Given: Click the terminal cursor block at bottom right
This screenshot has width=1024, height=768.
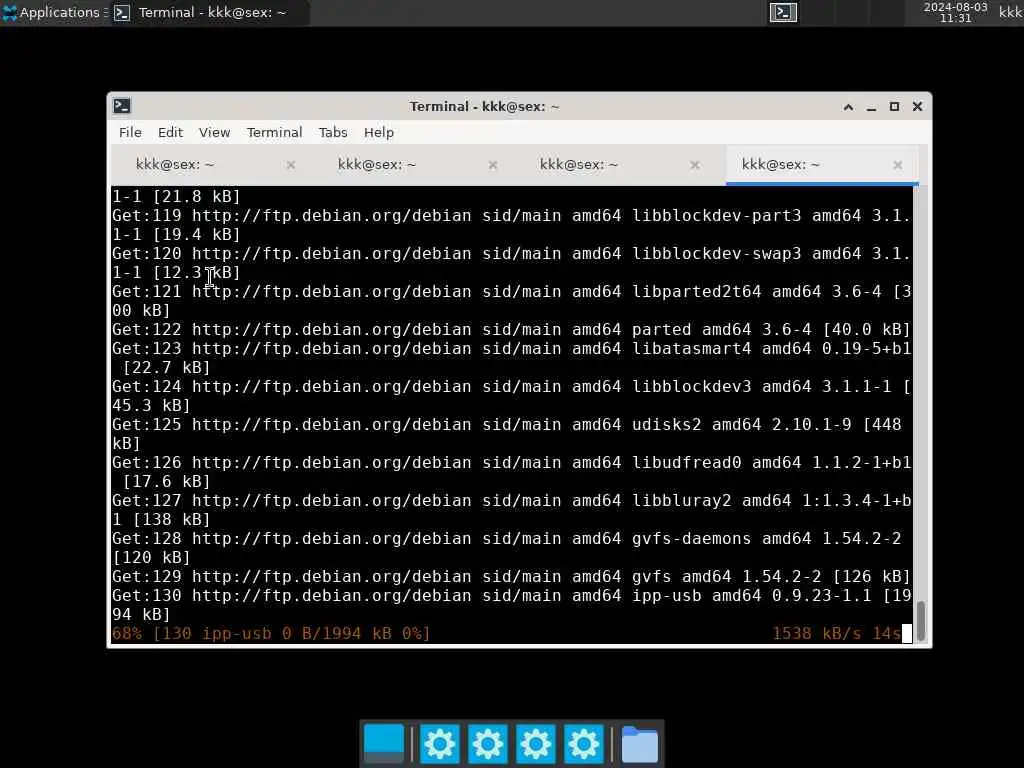Looking at the screenshot, I should click(x=906, y=633).
